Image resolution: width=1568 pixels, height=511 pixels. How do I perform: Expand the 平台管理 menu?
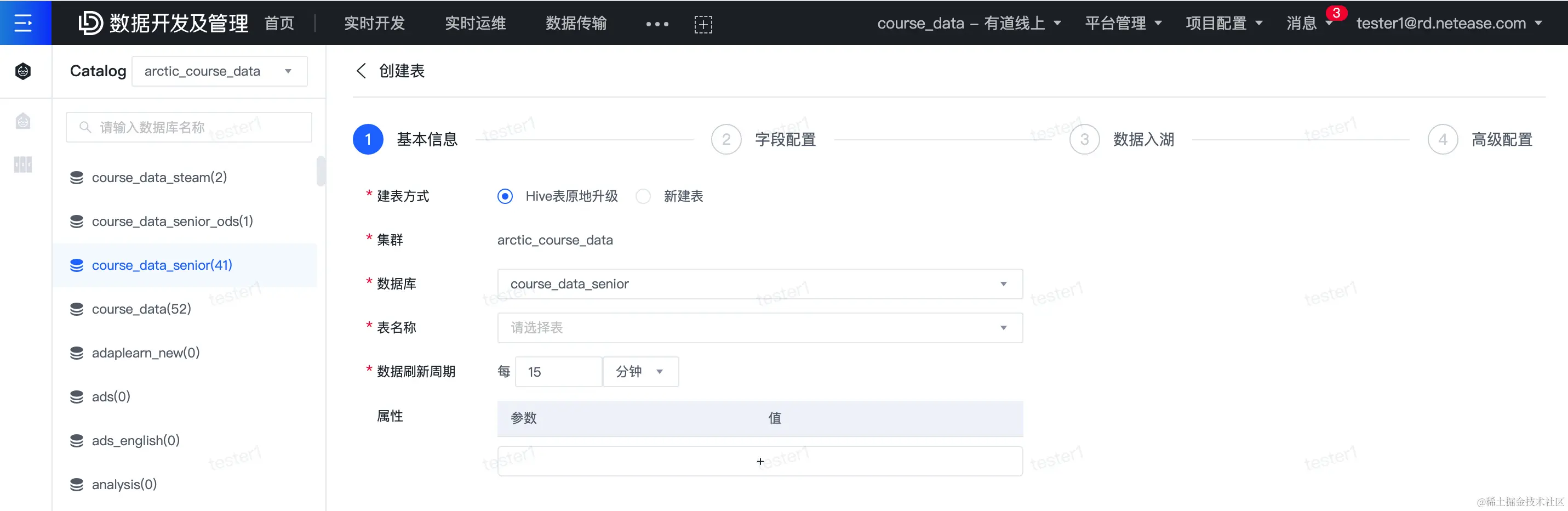coord(1123,23)
